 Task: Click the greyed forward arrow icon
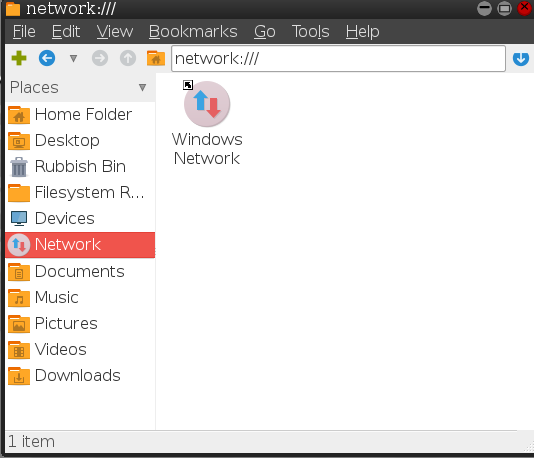(x=100, y=58)
